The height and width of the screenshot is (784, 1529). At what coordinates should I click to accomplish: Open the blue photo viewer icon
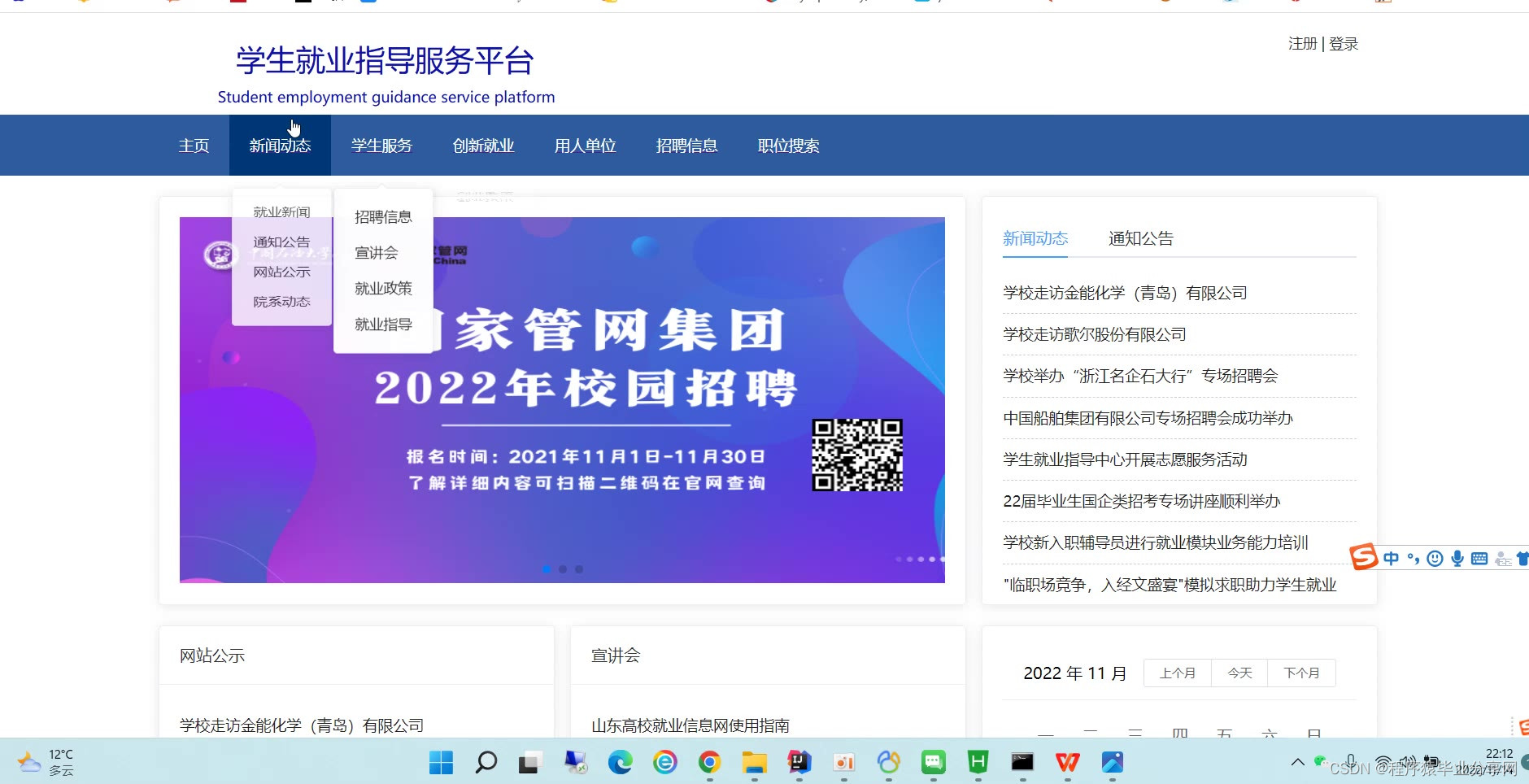(x=1112, y=762)
